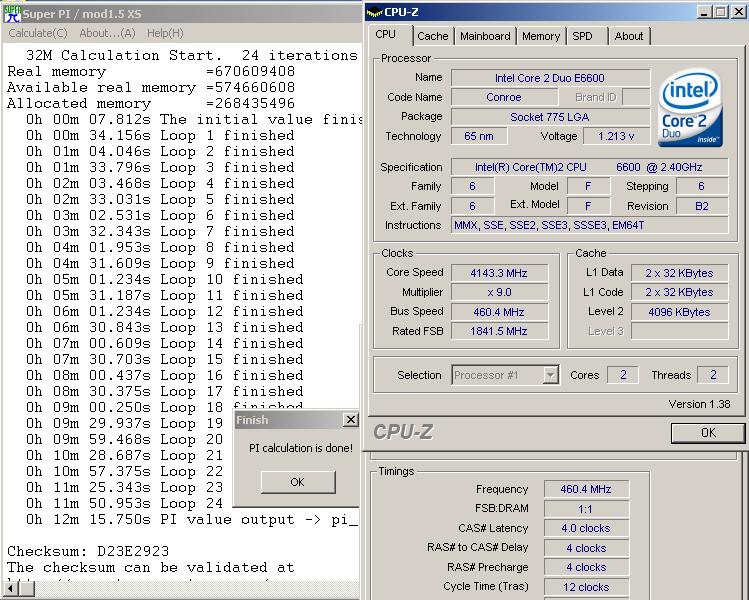Click the Stepping value 6
749x600 pixels.
pyautogui.click(x=702, y=186)
